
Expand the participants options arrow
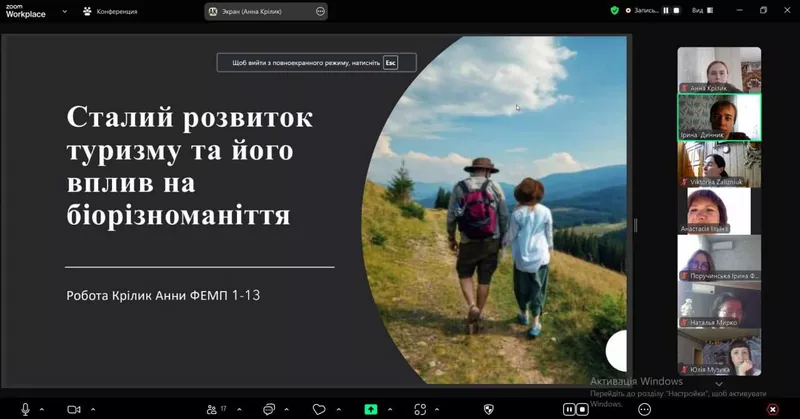(x=239, y=409)
